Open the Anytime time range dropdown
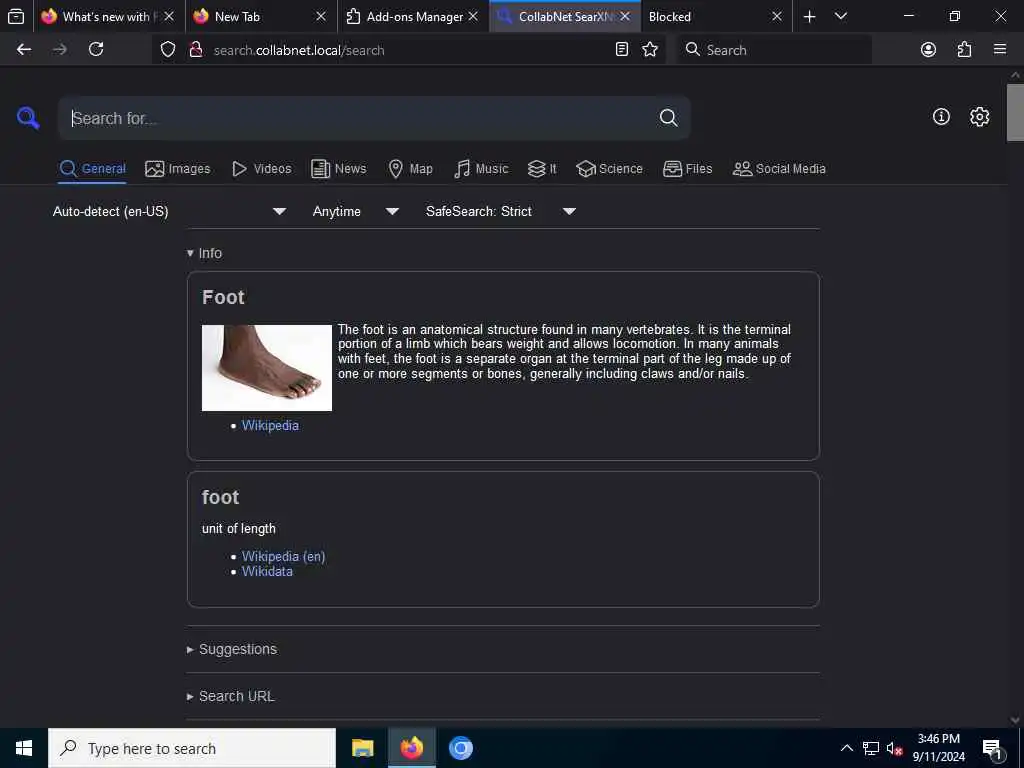The image size is (1024, 768). [355, 211]
